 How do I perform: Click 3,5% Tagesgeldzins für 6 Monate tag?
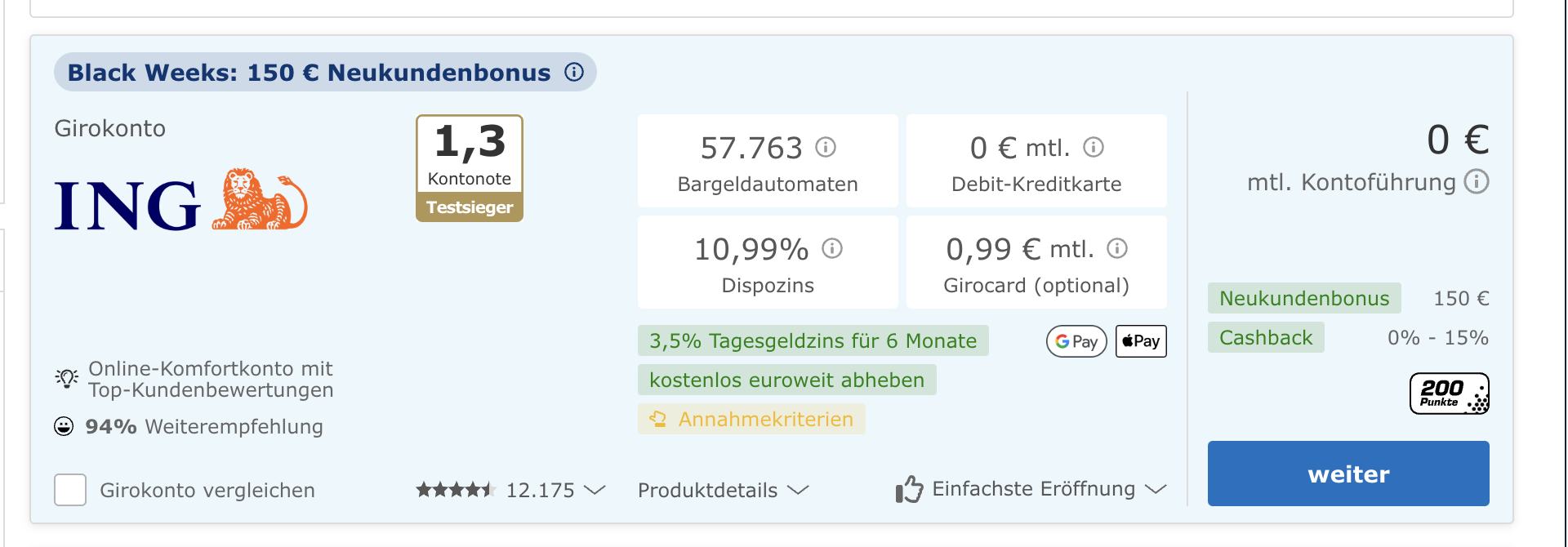point(813,340)
